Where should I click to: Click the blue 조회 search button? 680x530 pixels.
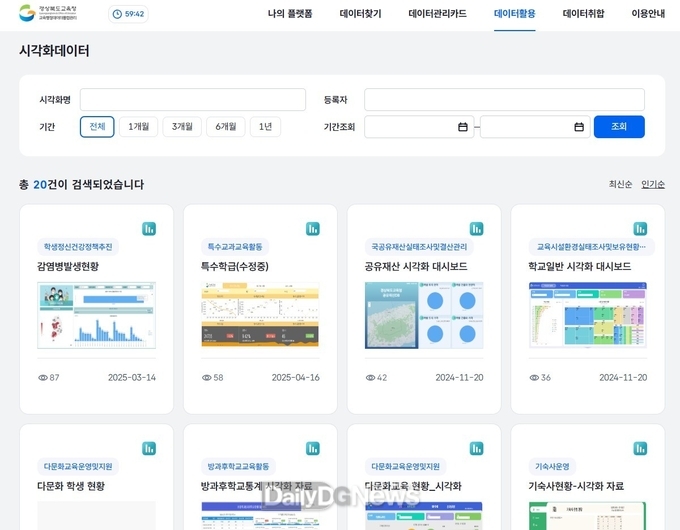tap(619, 127)
